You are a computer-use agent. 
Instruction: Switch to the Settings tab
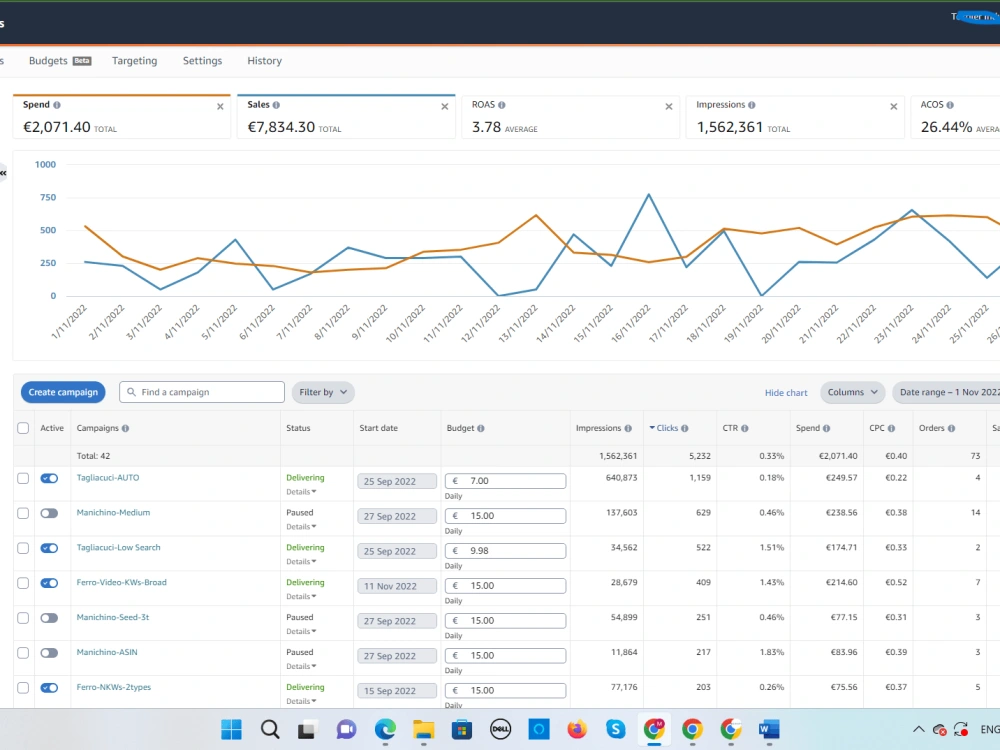(202, 61)
